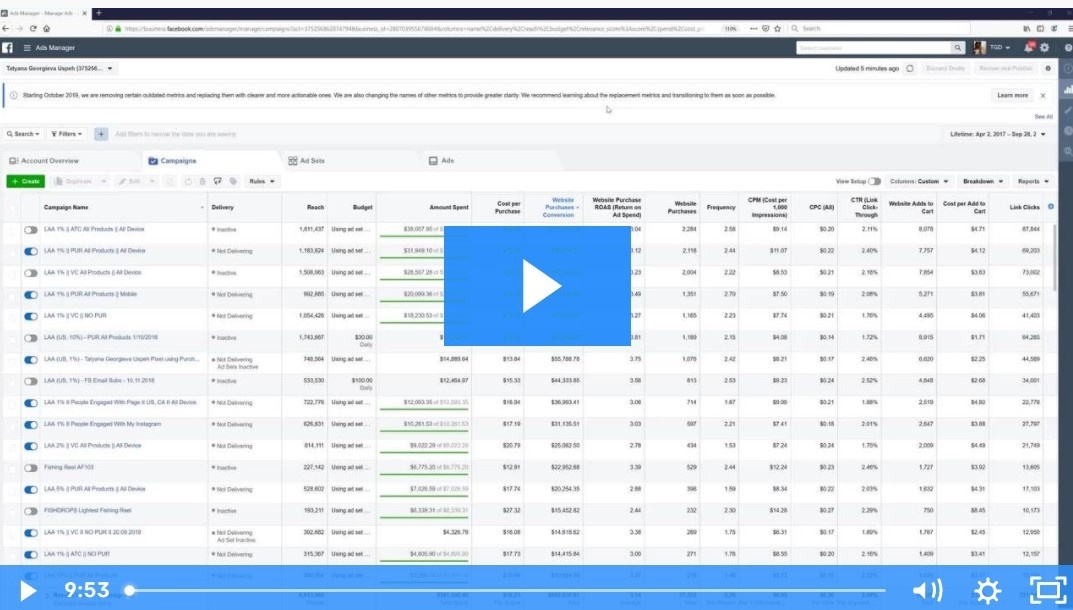Click the Ads Manager notifications bell
This screenshot has width=1073, height=610.
(x=1029, y=47)
